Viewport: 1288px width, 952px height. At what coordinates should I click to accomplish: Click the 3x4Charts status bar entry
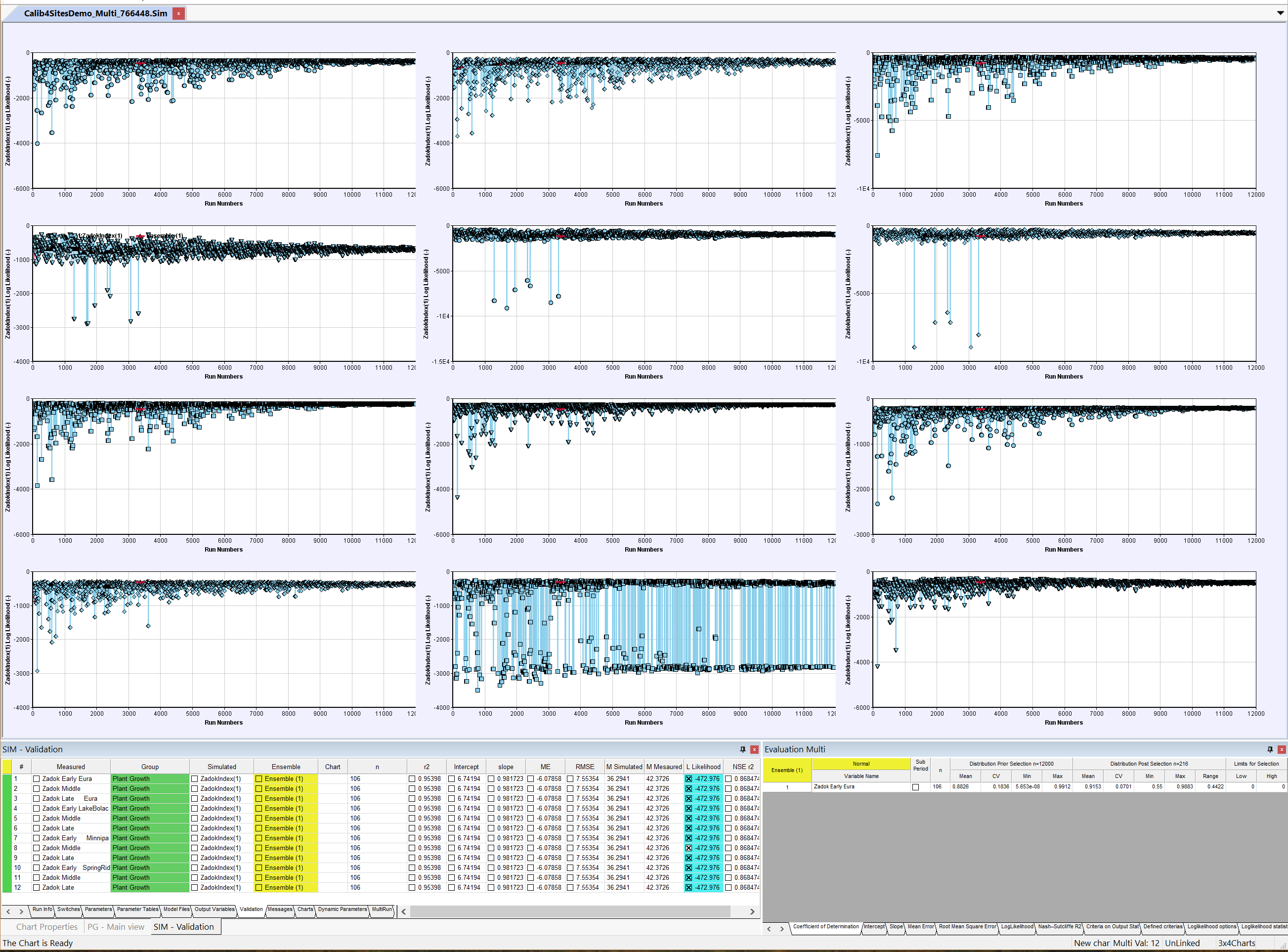click(x=1236, y=943)
